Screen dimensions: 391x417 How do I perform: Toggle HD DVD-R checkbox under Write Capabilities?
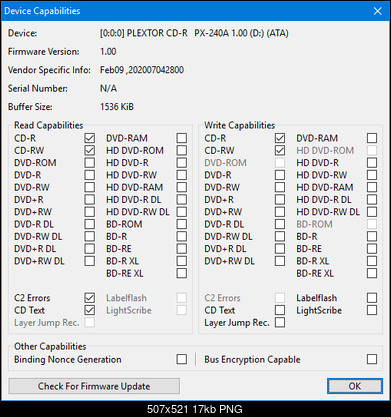click(372, 163)
